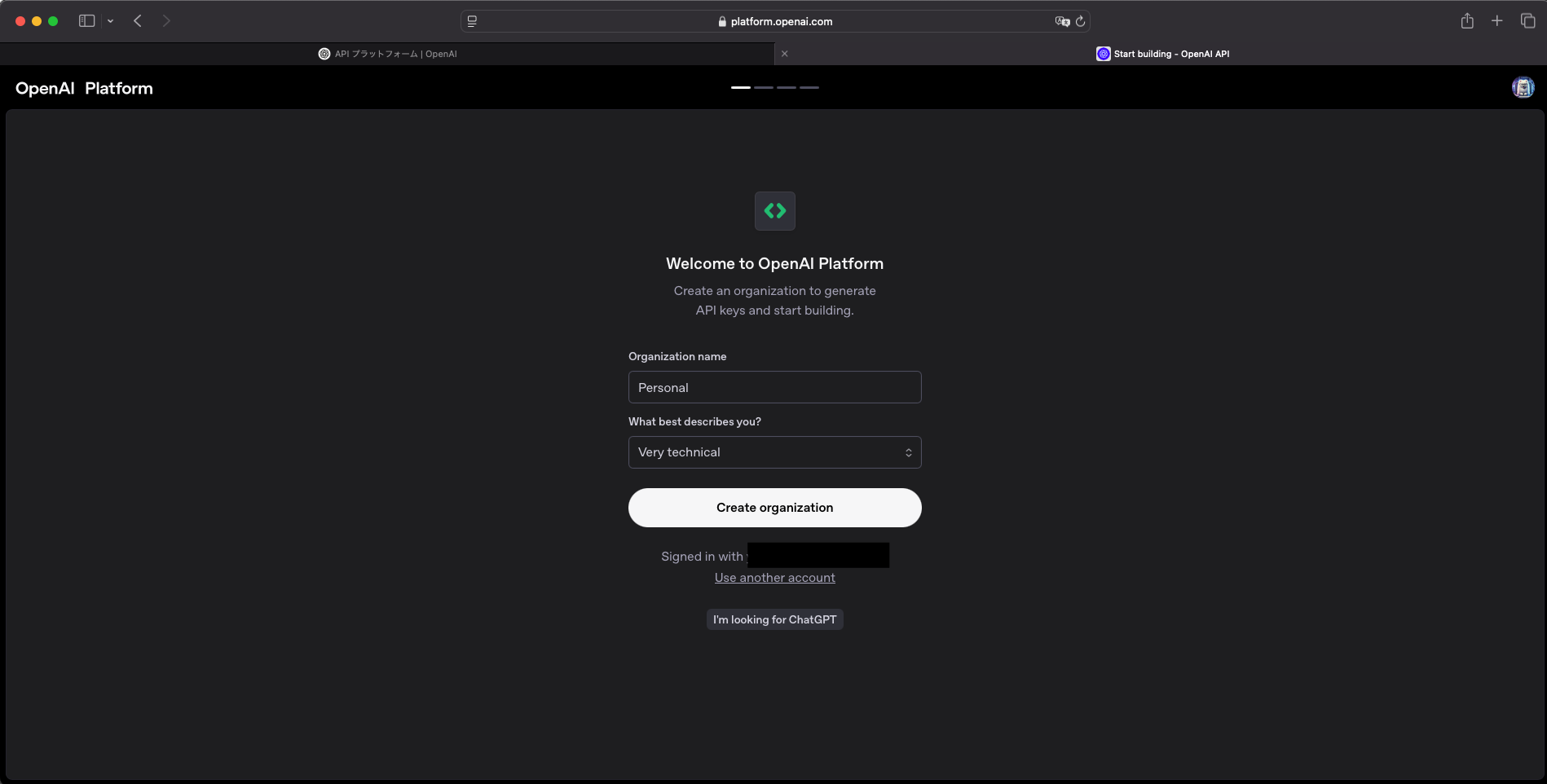
Task: Click the lock icon beside the URL
Action: [x=722, y=21]
